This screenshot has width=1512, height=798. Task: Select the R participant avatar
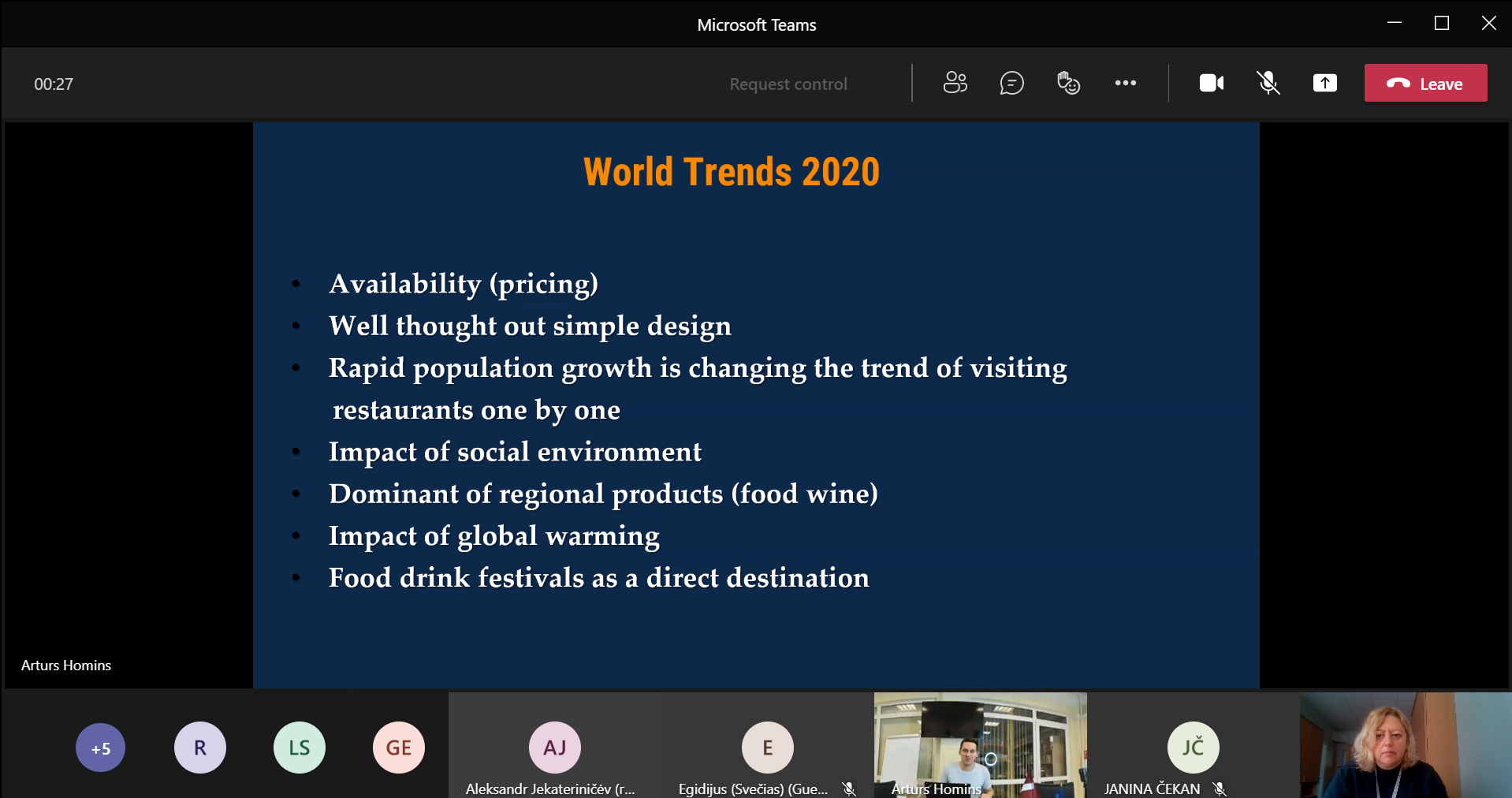[x=200, y=748]
